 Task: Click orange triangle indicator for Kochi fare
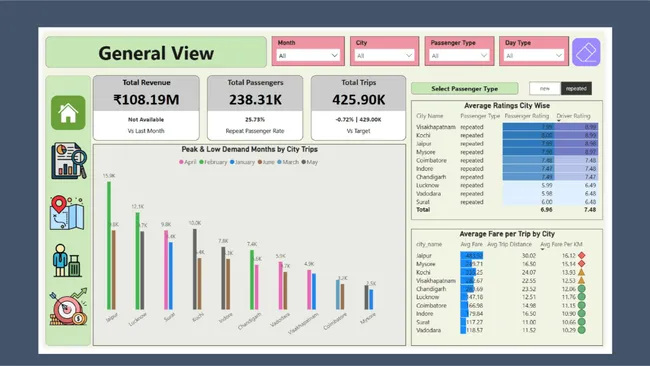[x=582, y=272]
